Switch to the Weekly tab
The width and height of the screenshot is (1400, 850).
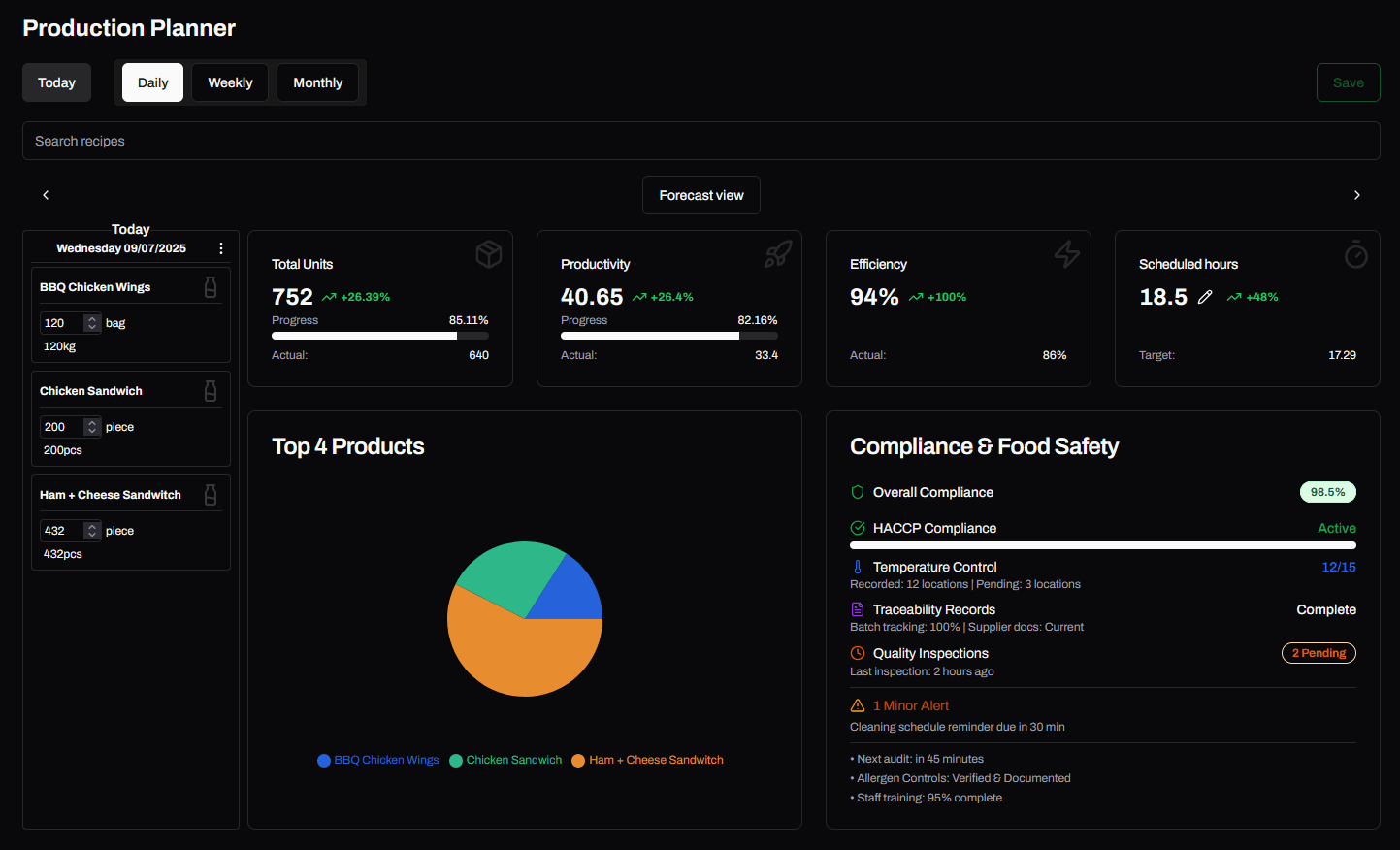click(x=230, y=82)
